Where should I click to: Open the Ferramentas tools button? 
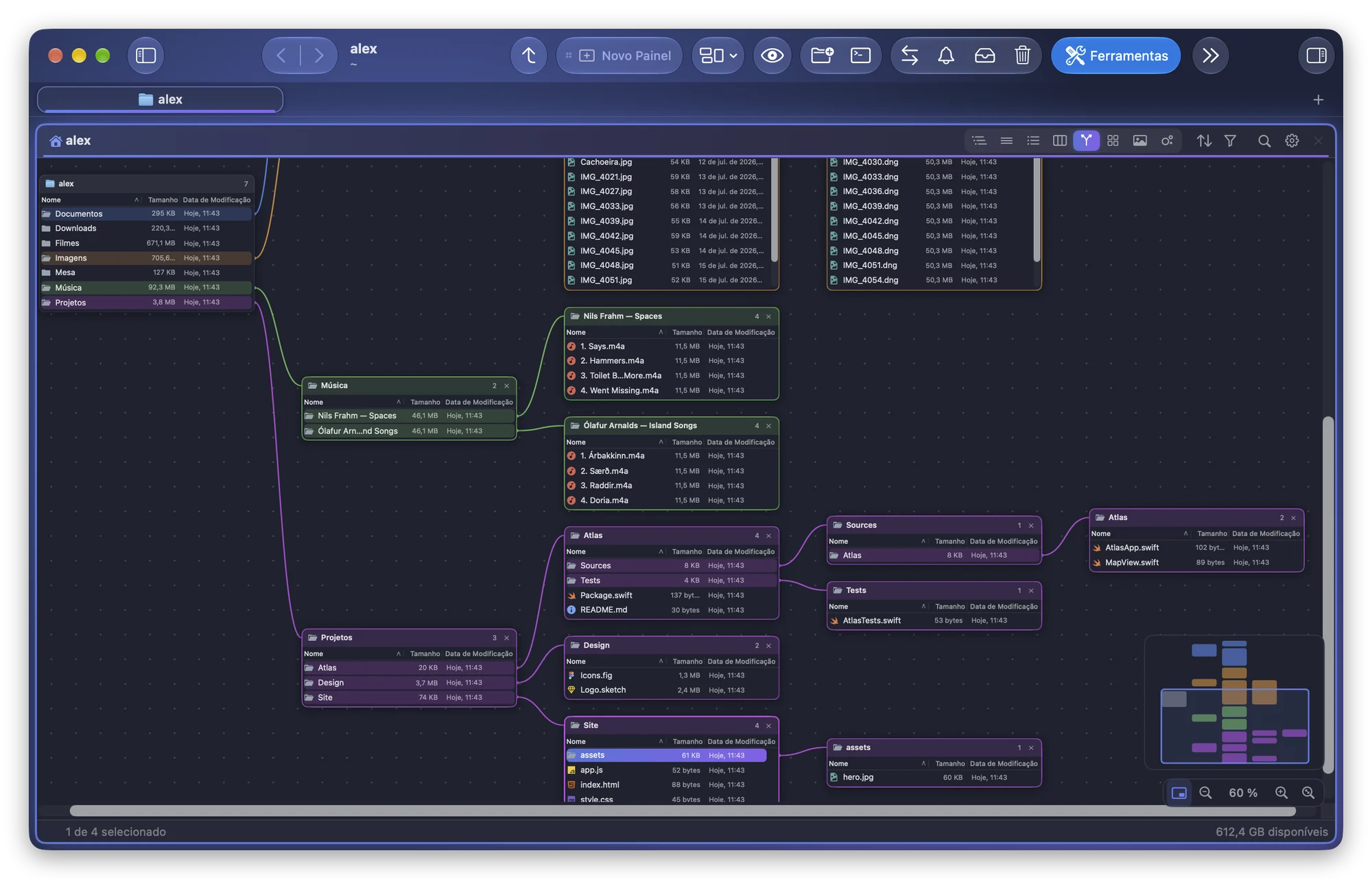click(x=1115, y=56)
